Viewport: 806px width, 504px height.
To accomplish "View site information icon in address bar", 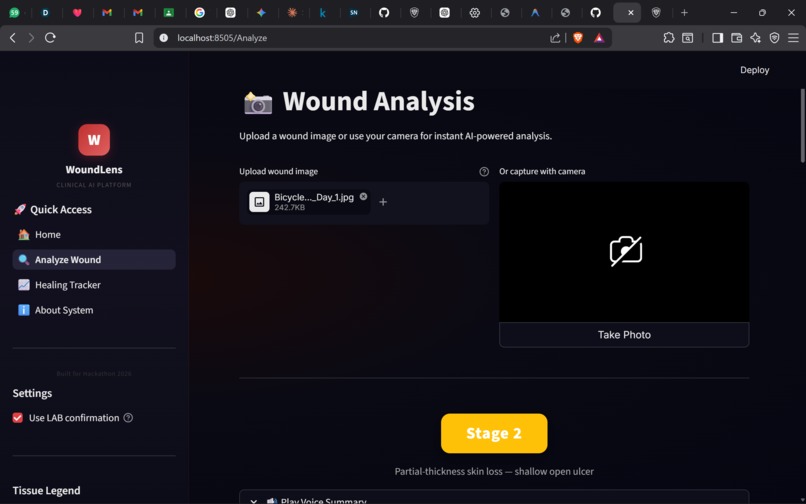I will pos(163,38).
